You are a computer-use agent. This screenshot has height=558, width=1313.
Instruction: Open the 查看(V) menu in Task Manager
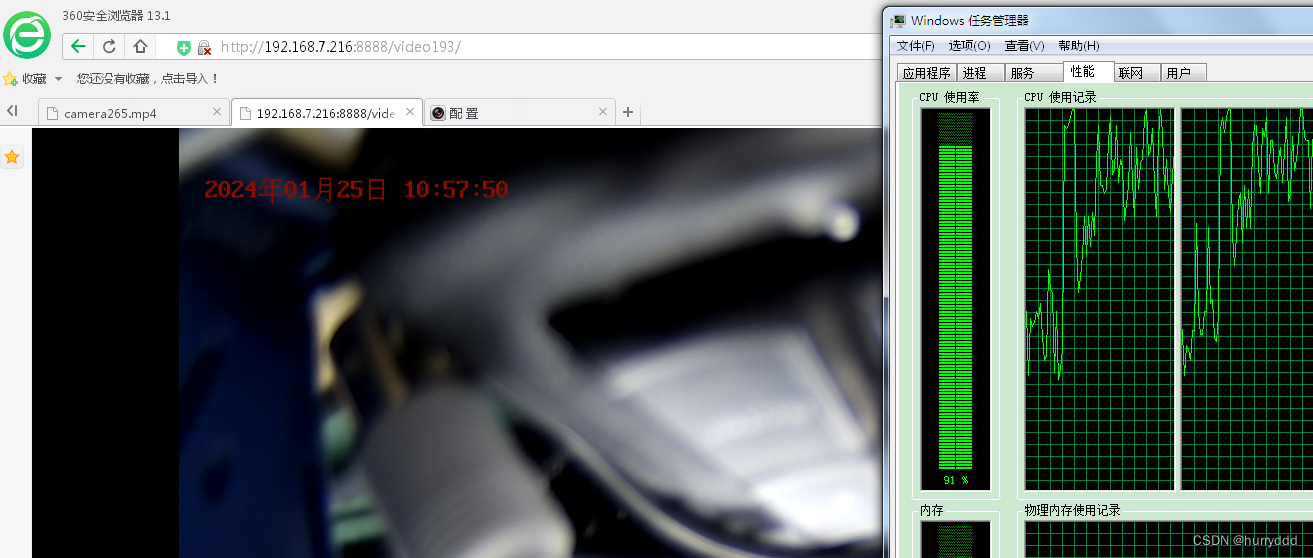[x=1024, y=45]
